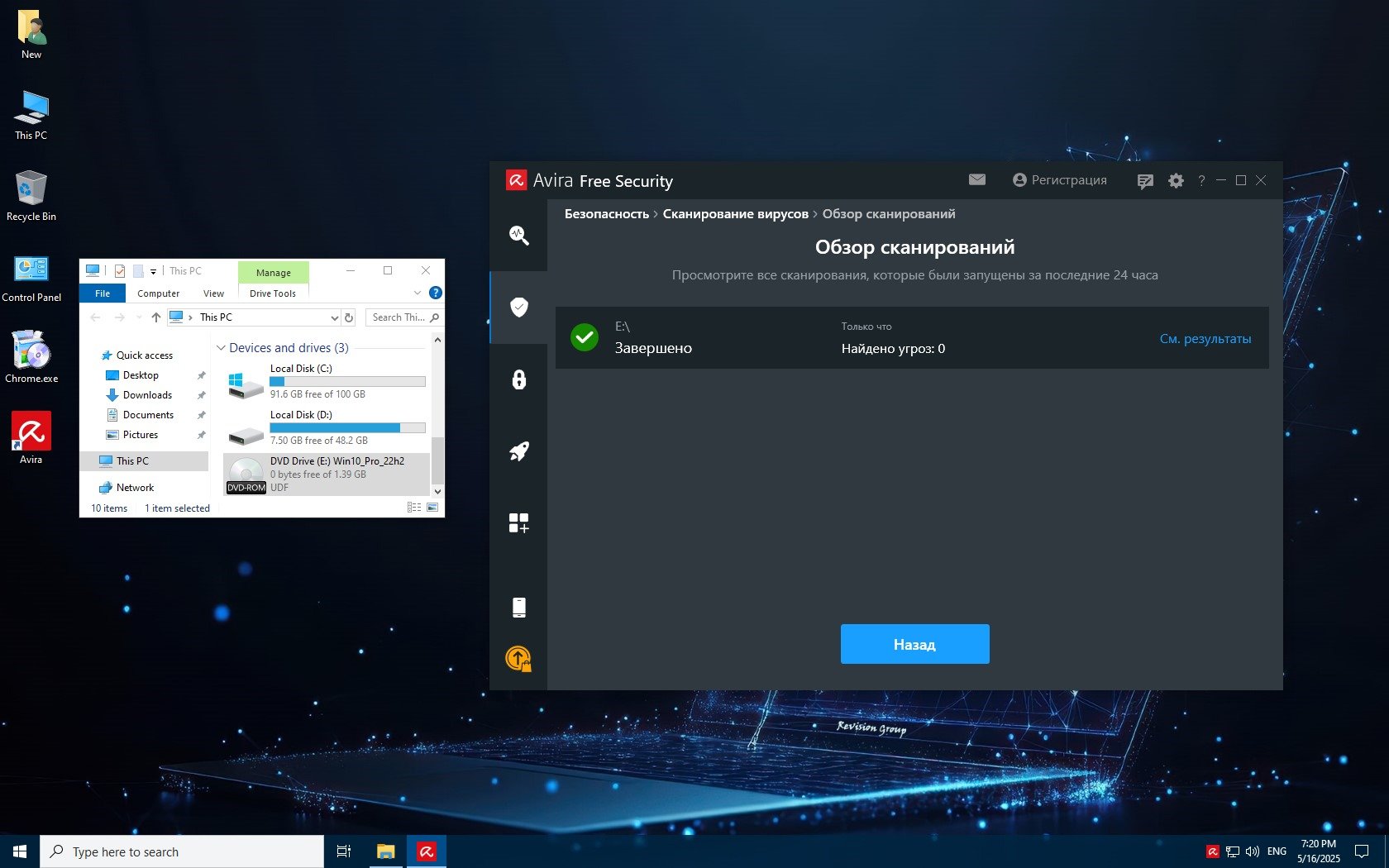This screenshot has width=1389, height=868.
Task: Click the feedback chat icon in Avira
Action: (1145, 181)
